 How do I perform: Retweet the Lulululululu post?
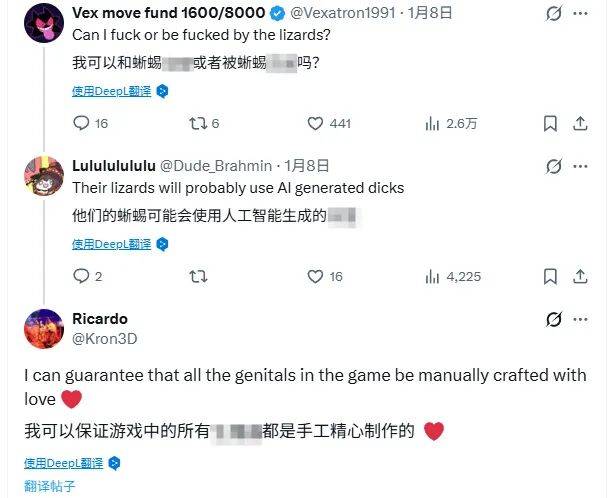[198, 277]
